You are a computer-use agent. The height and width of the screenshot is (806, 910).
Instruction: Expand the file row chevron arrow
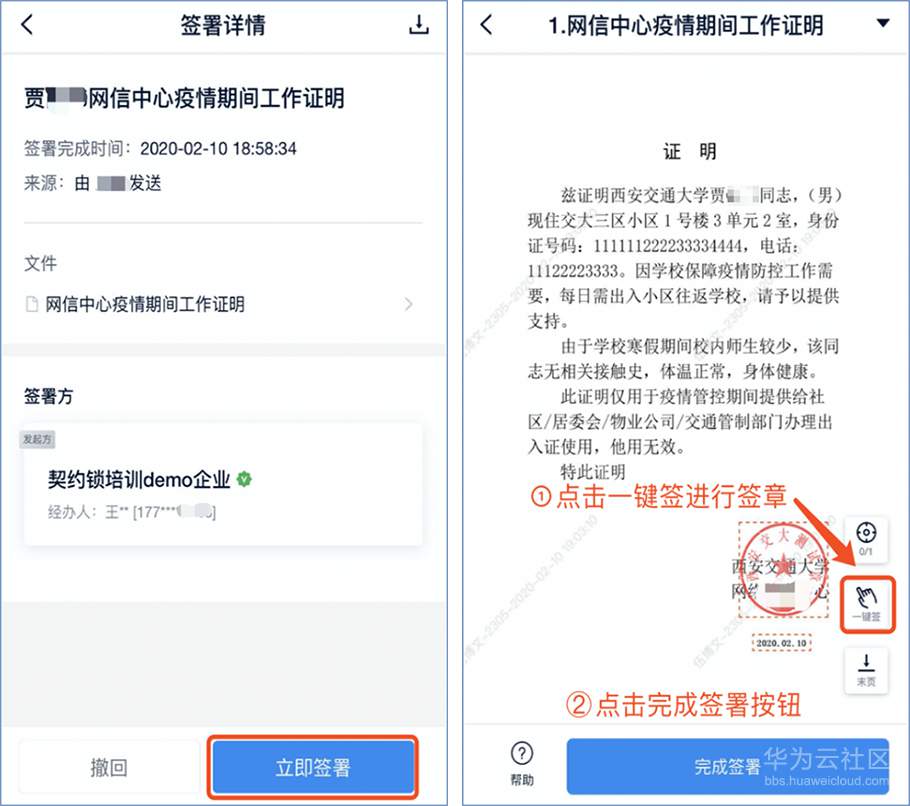409,304
